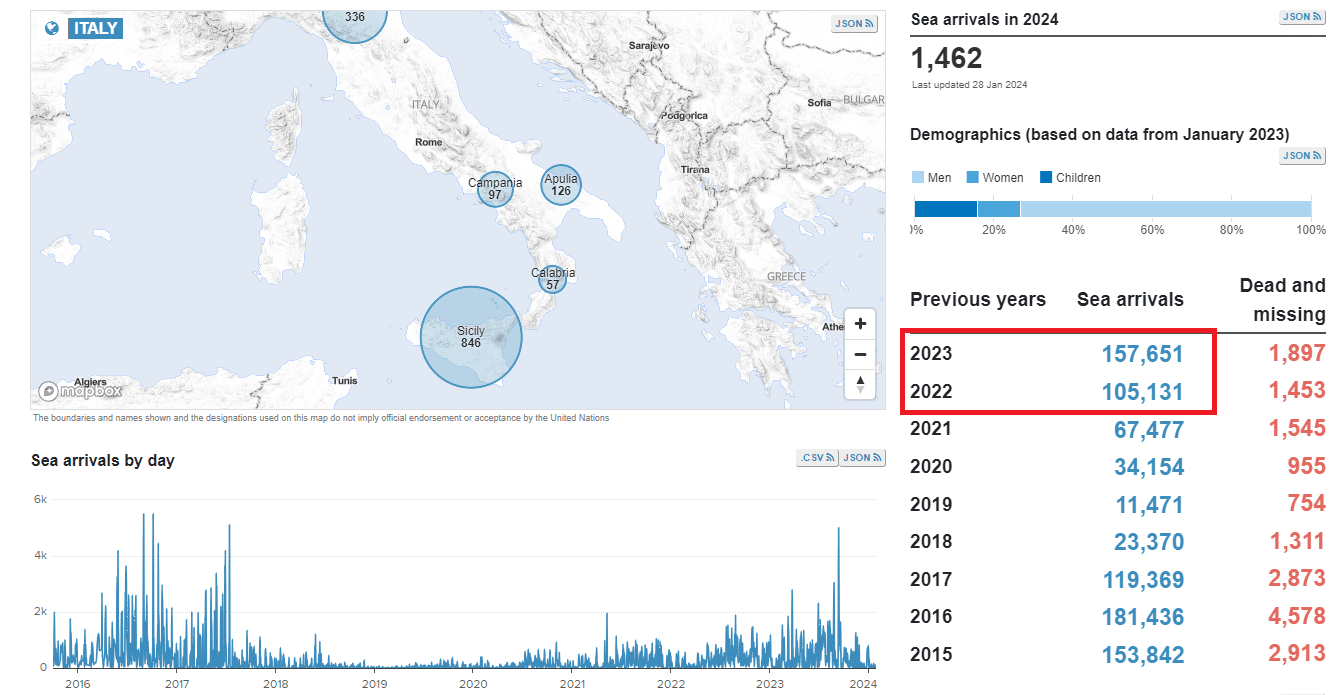Select the ITALY country label
The width and height of the screenshot is (1343, 695).
coord(96,28)
